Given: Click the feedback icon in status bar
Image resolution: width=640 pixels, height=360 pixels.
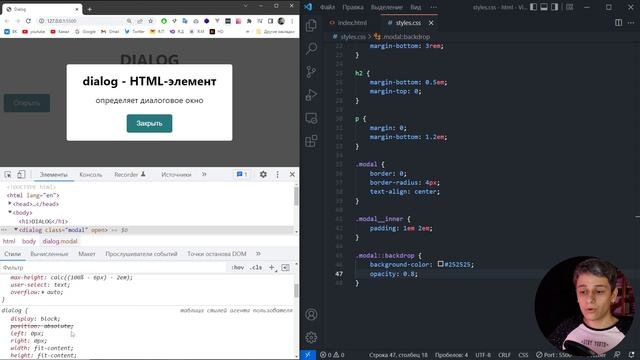Looking at the screenshot, I should (x=617, y=355).
